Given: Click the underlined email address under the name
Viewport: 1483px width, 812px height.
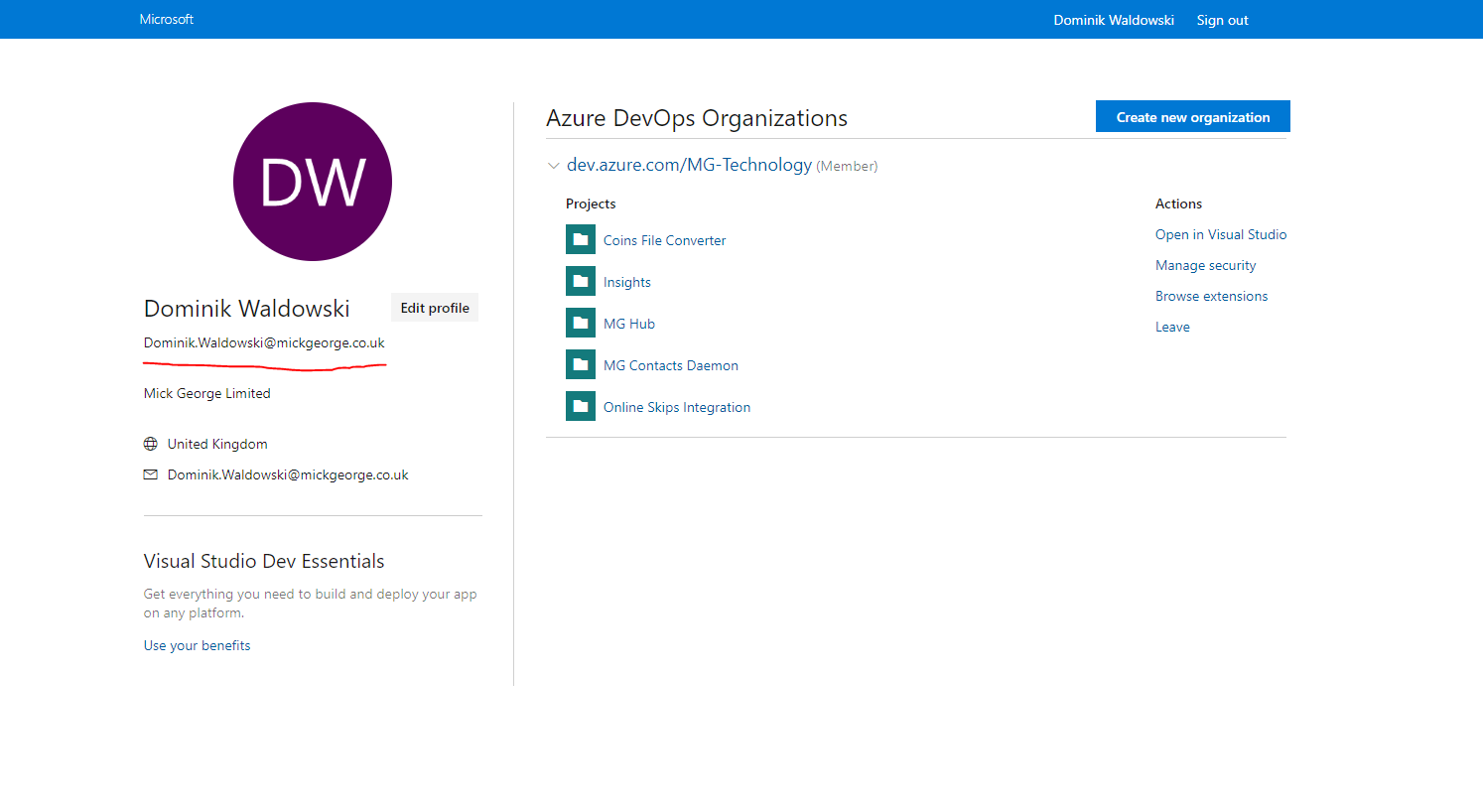Looking at the screenshot, I should click(x=264, y=342).
